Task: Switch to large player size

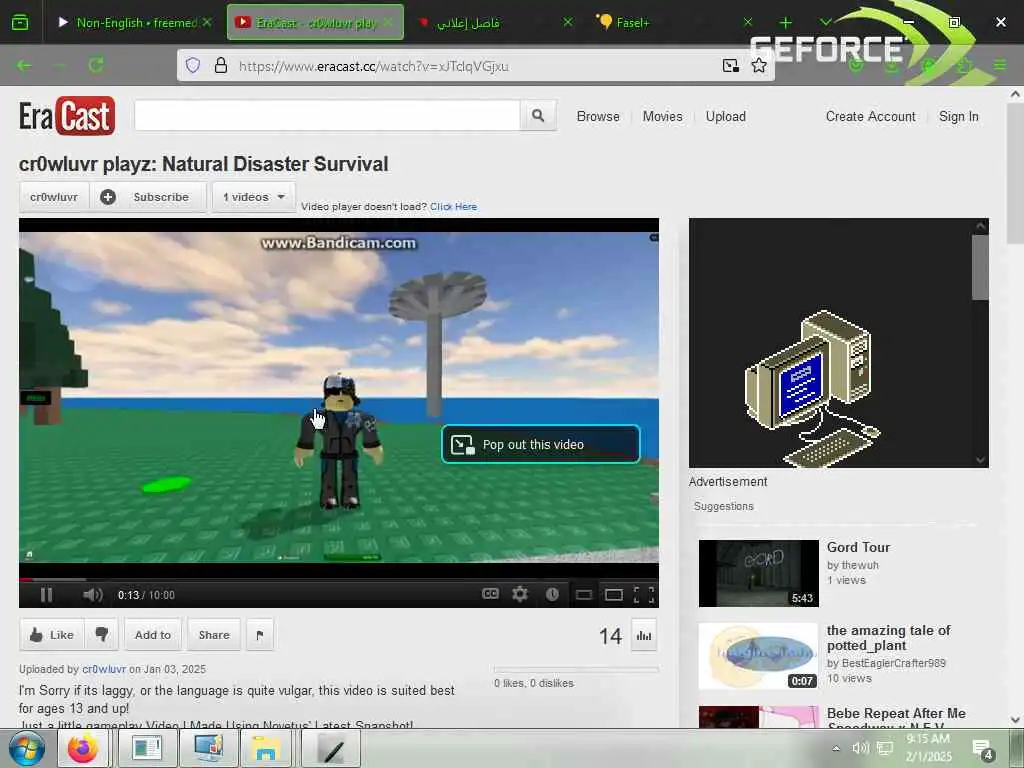Action: tap(613, 594)
